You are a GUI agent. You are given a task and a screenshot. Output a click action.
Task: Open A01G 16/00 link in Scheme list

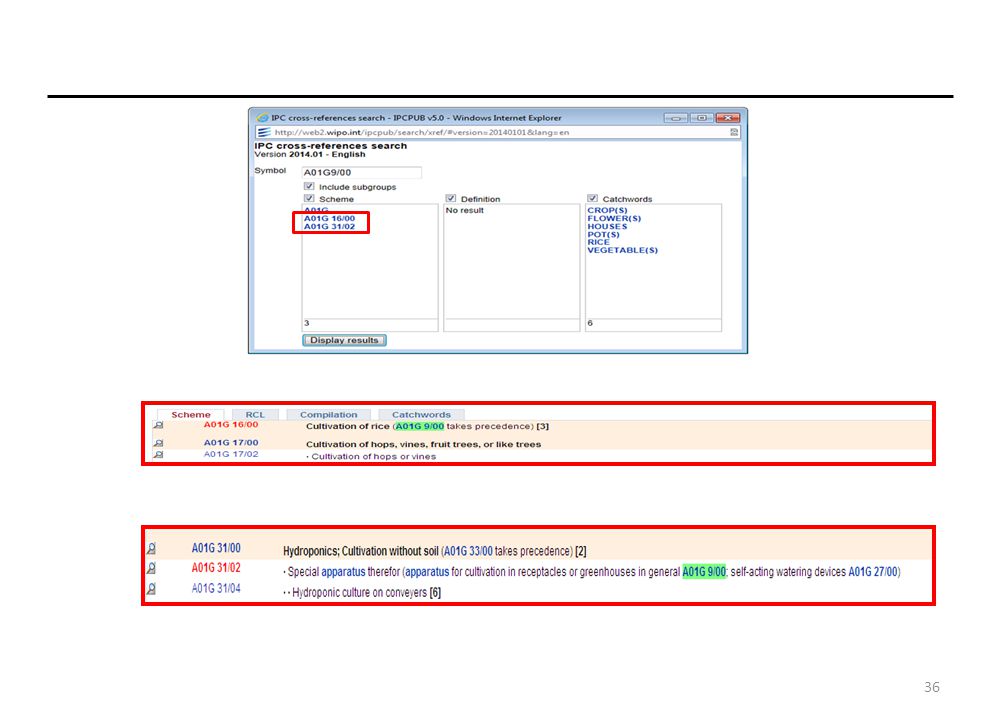point(329,218)
